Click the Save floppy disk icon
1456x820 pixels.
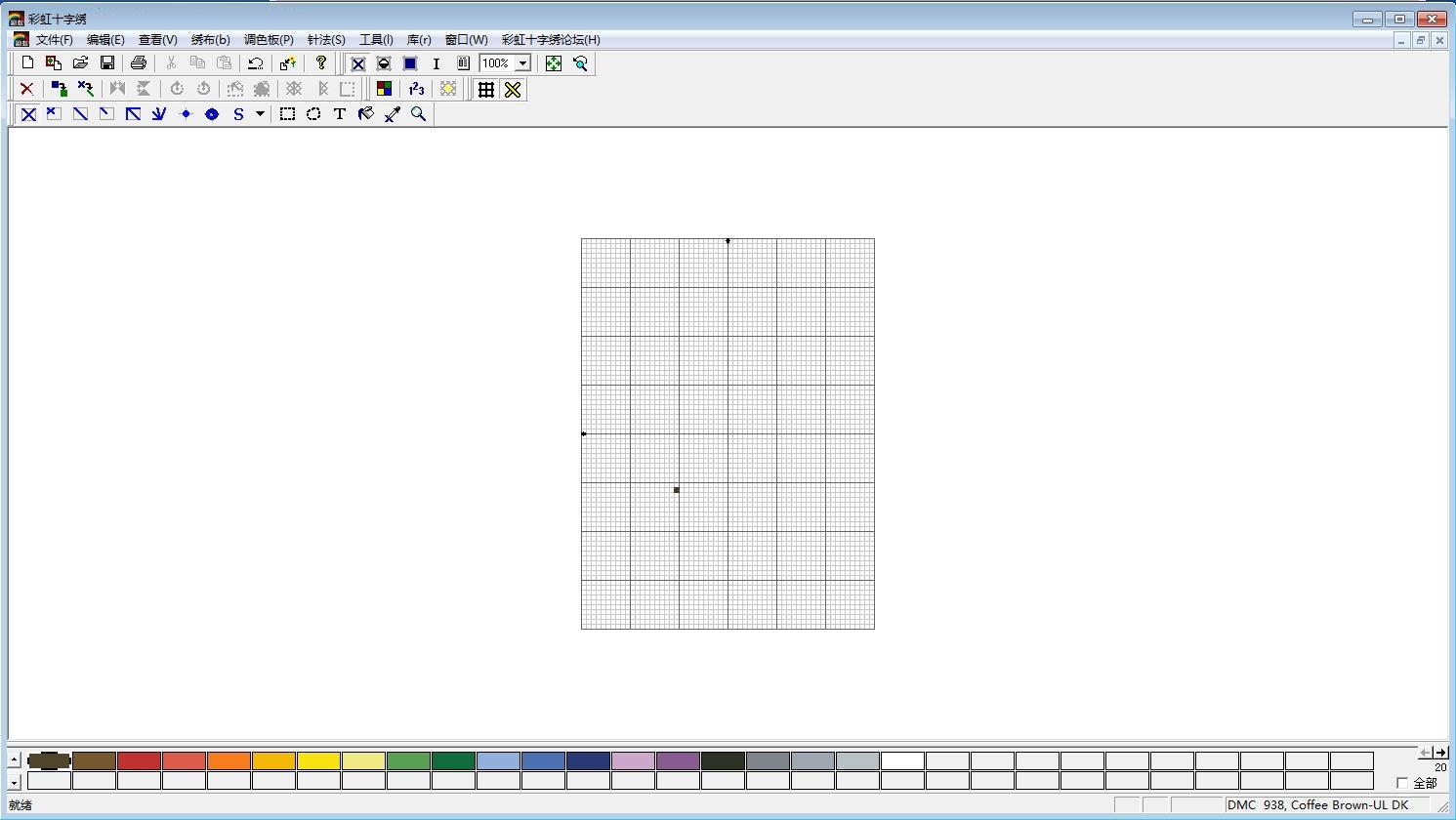(107, 63)
